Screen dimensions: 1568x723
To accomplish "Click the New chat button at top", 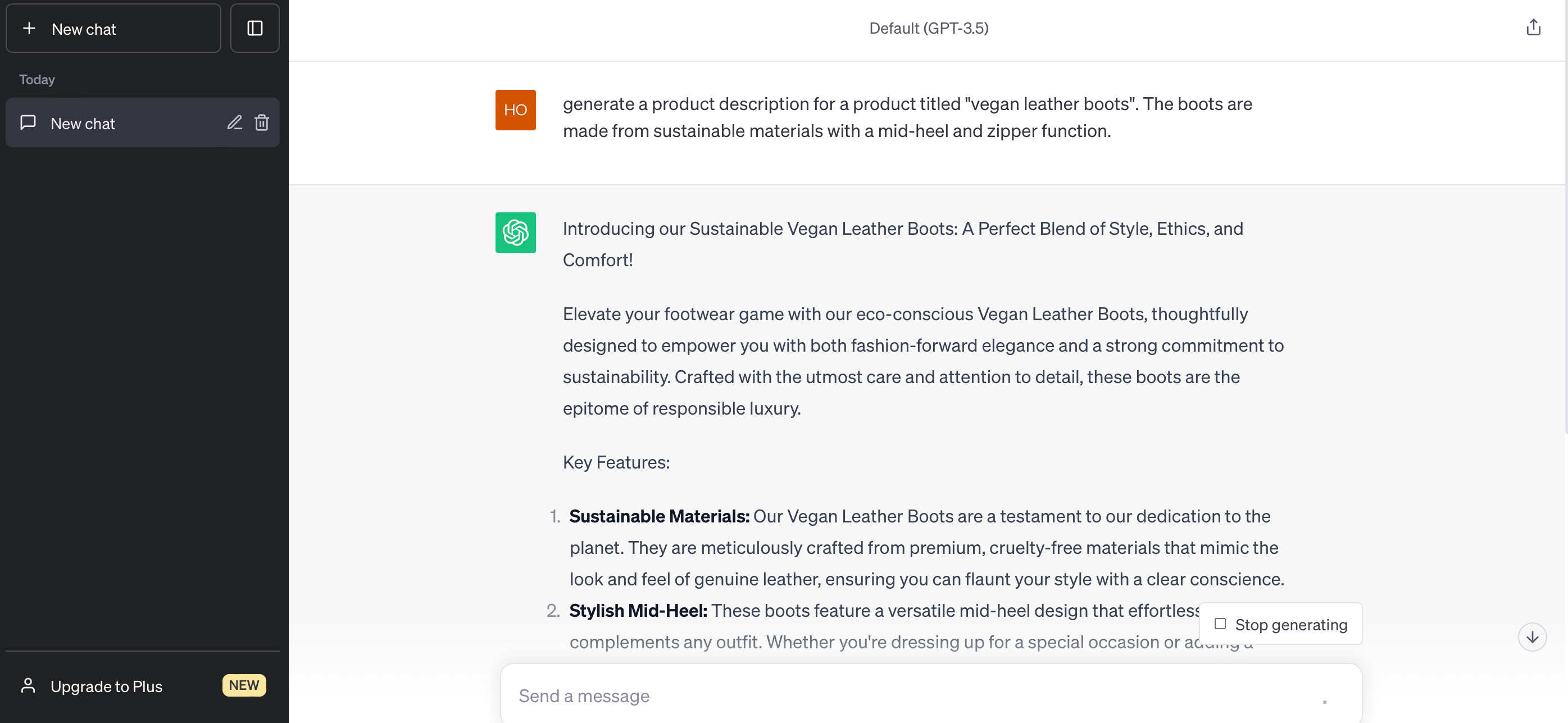I will tap(113, 29).
